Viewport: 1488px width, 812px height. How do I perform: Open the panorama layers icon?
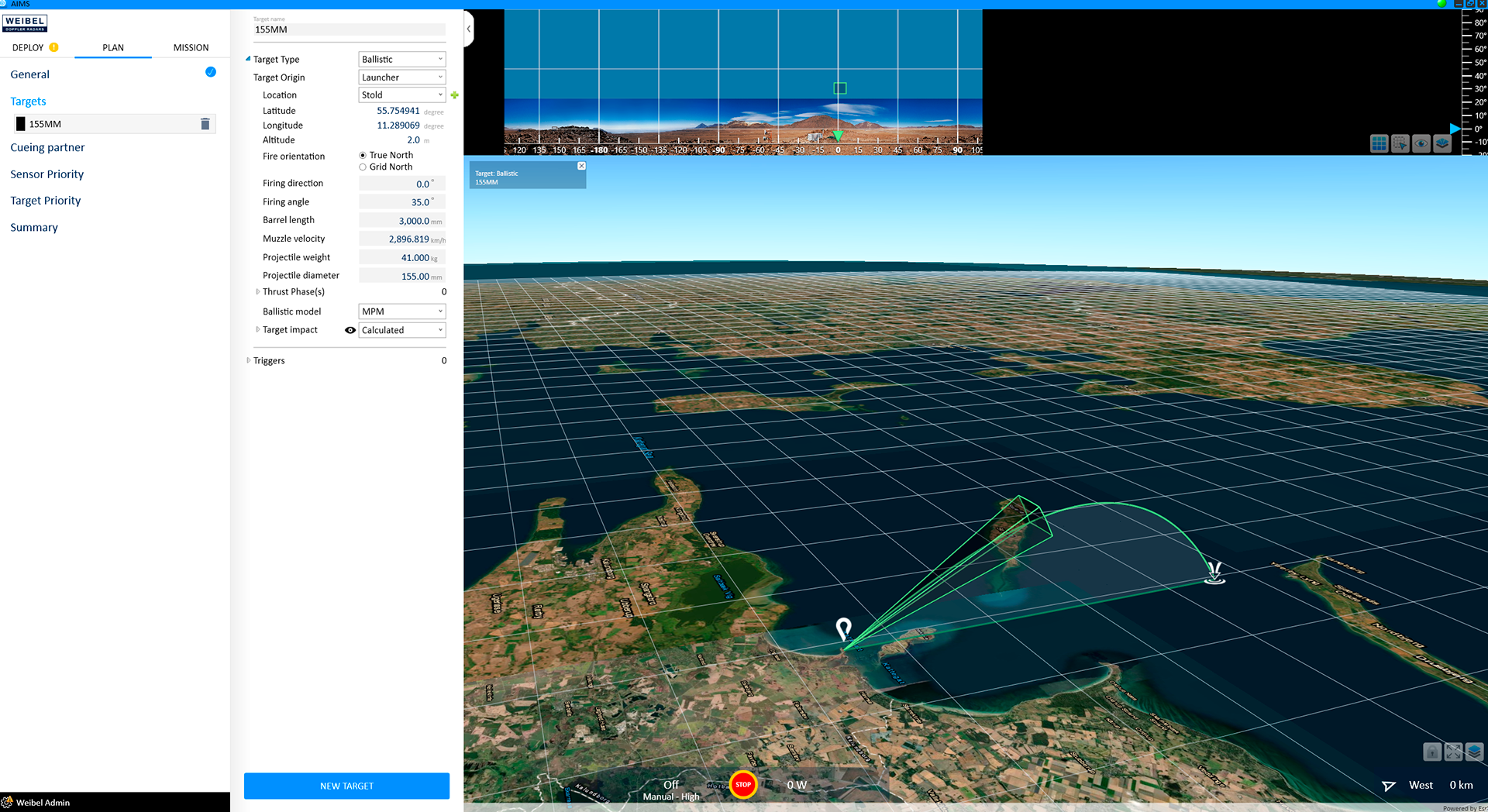point(1441,143)
